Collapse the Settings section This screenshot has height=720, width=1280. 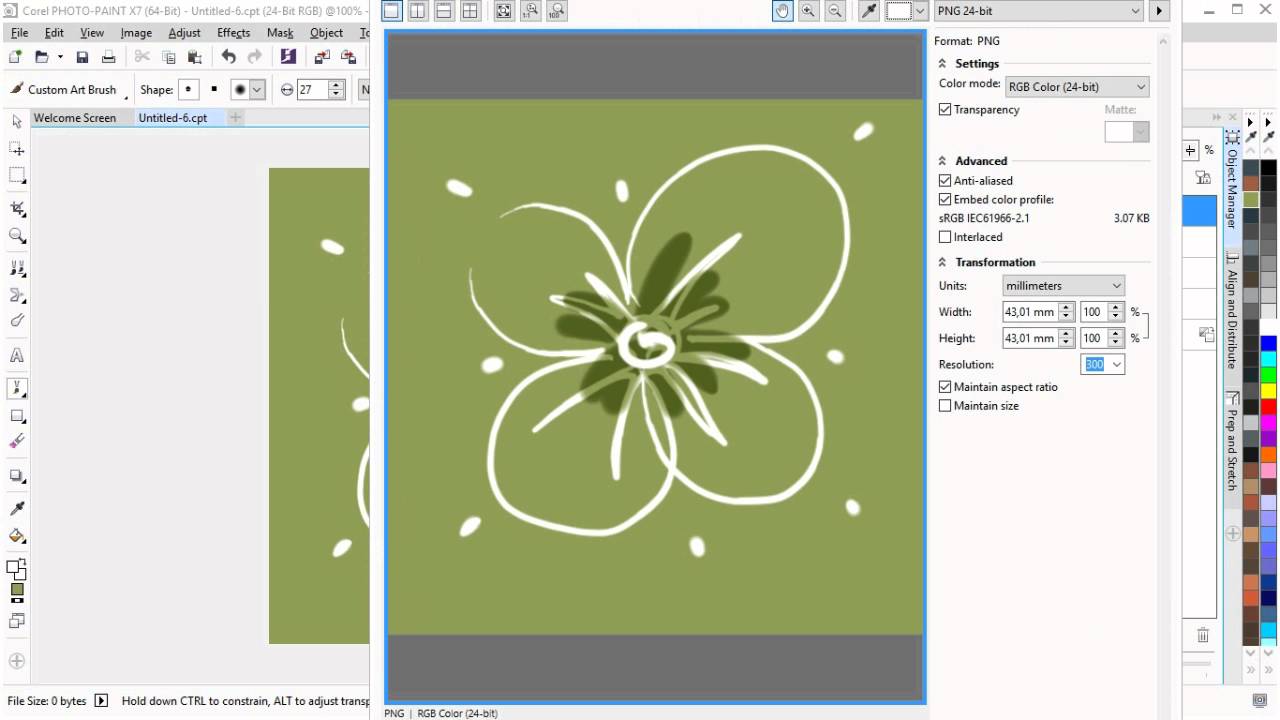(942, 64)
